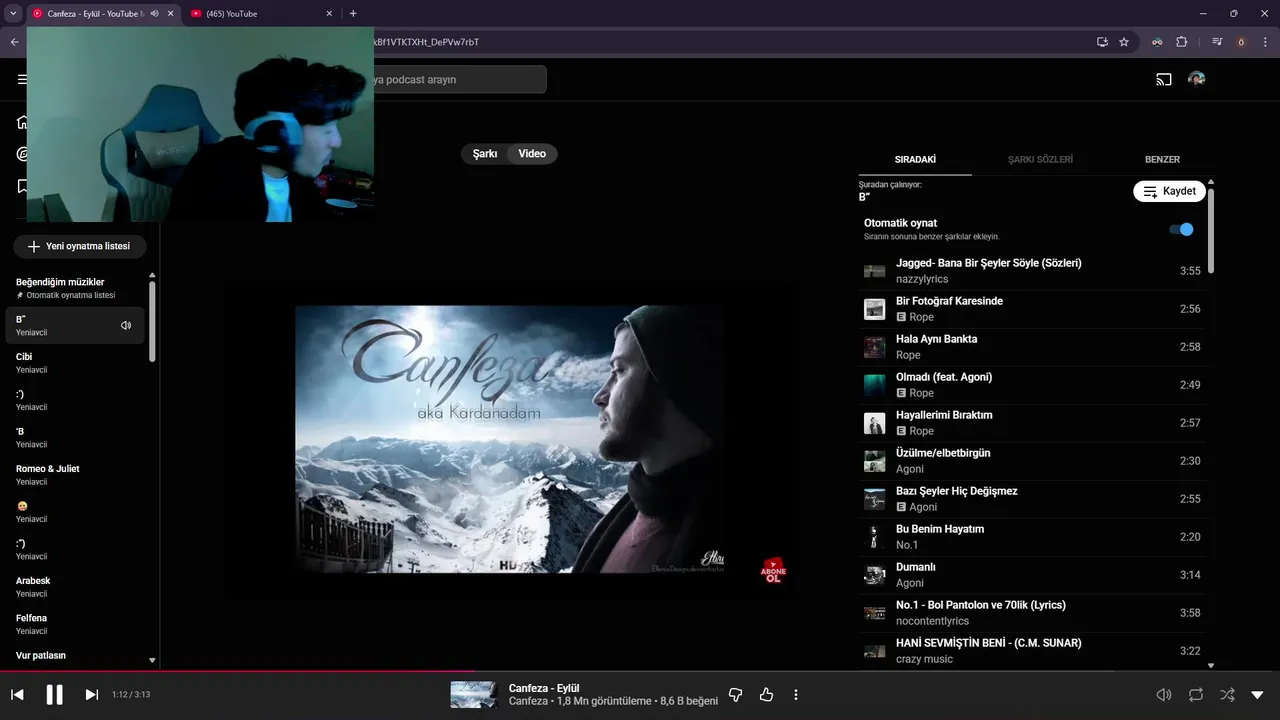1280x720 pixels.
Task: Open Felfena playlist
Action: pos(75,624)
